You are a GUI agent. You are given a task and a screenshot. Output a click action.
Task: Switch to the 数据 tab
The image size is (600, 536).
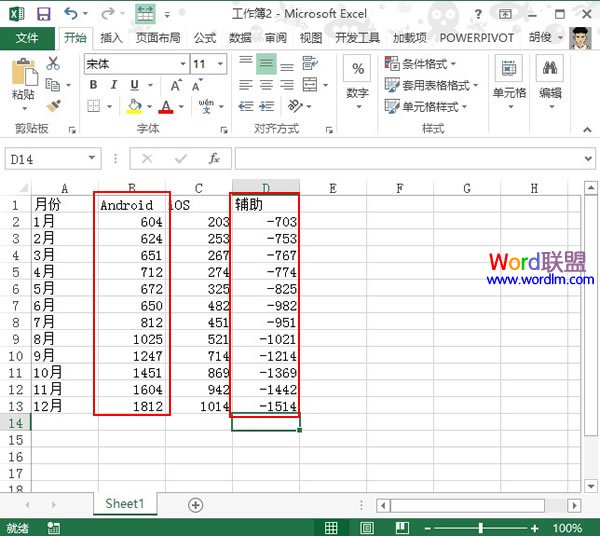click(x=240, y=38)
